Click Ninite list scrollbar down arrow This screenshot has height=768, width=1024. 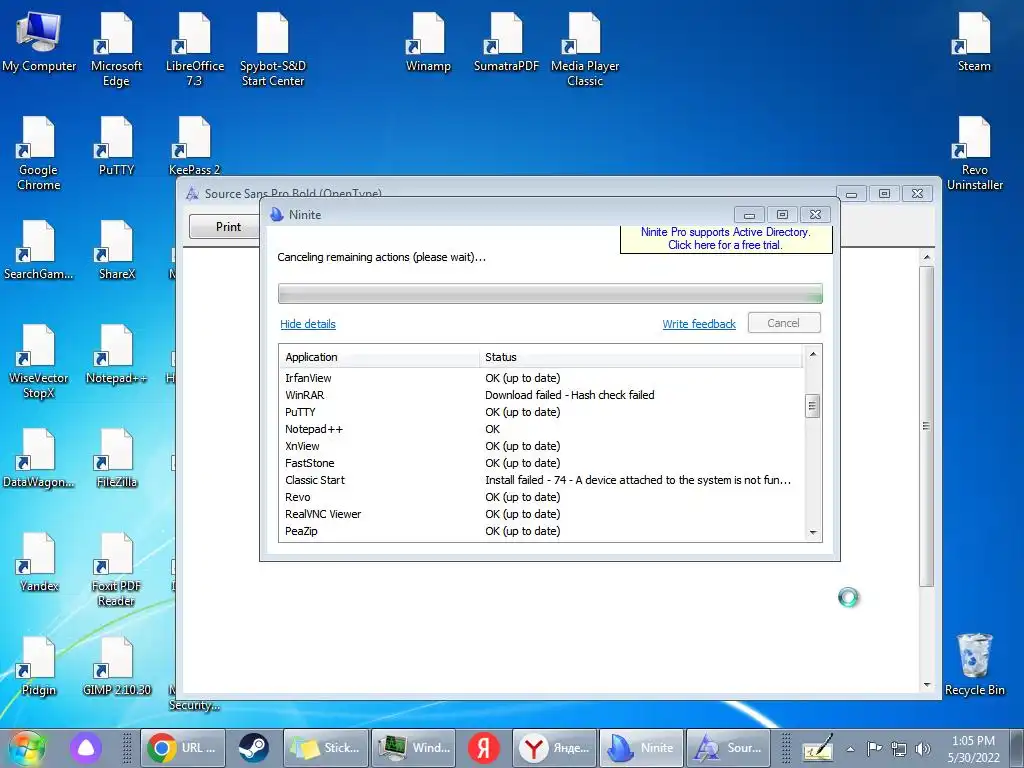(x=812, y=533)
